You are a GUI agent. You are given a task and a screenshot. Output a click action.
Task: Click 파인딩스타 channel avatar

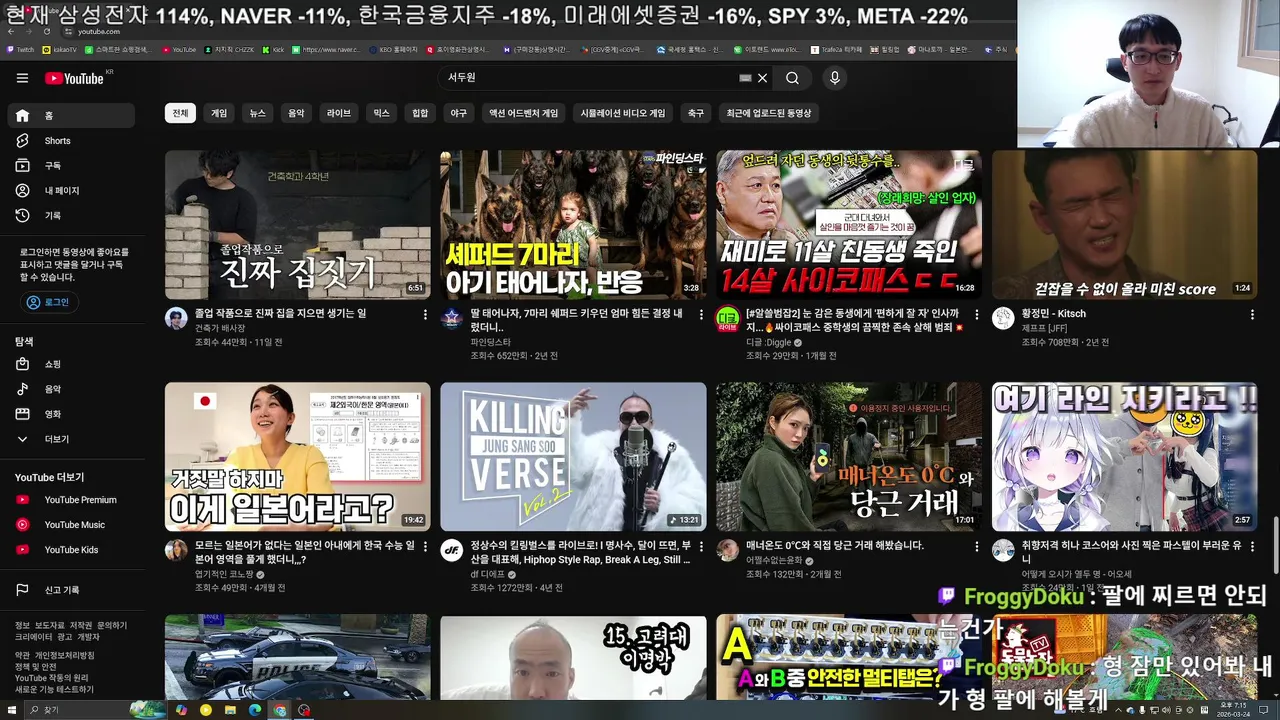tap(451, 318)
